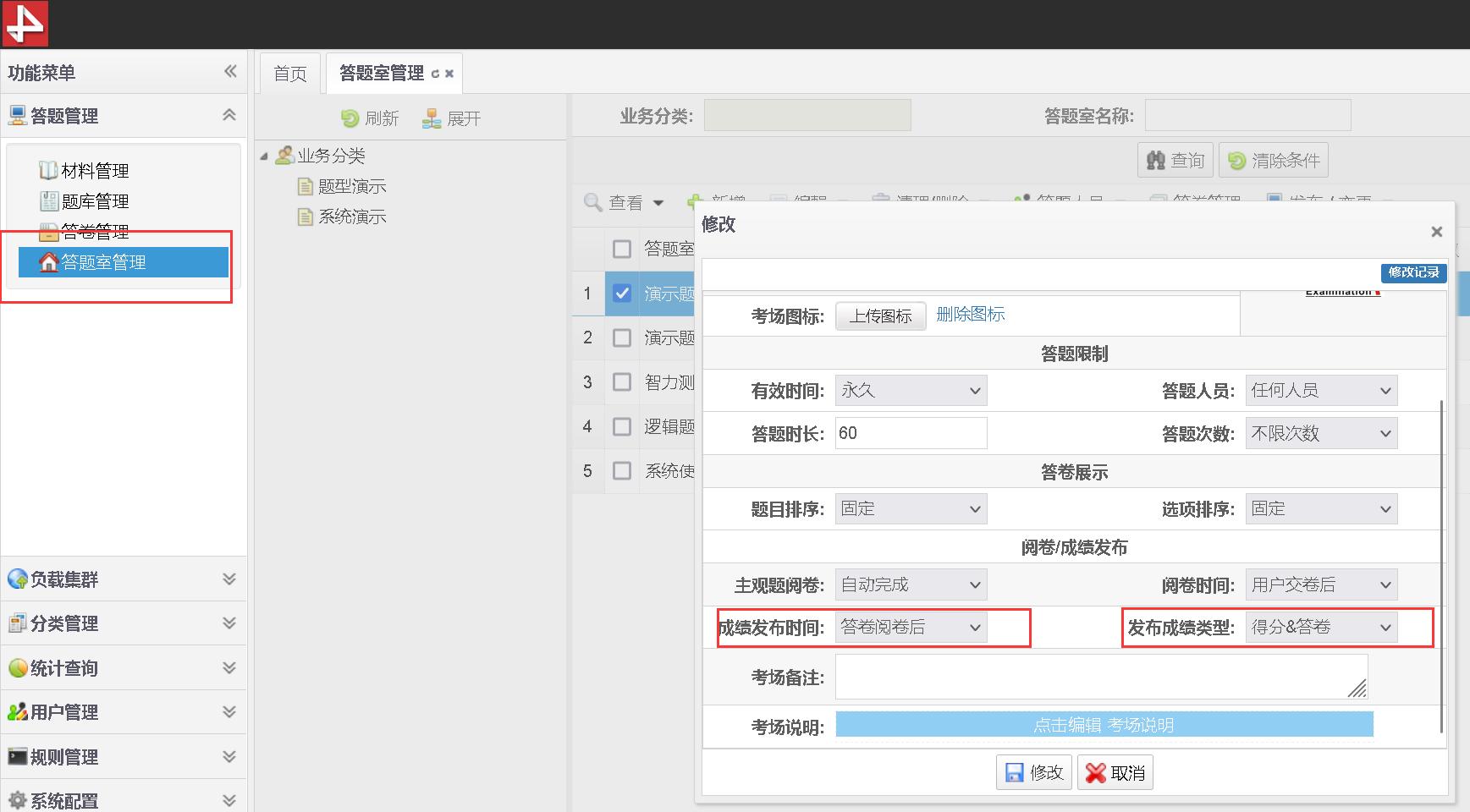
Task: Open the 题目排序 dropdown
Action: pos(911,508)
